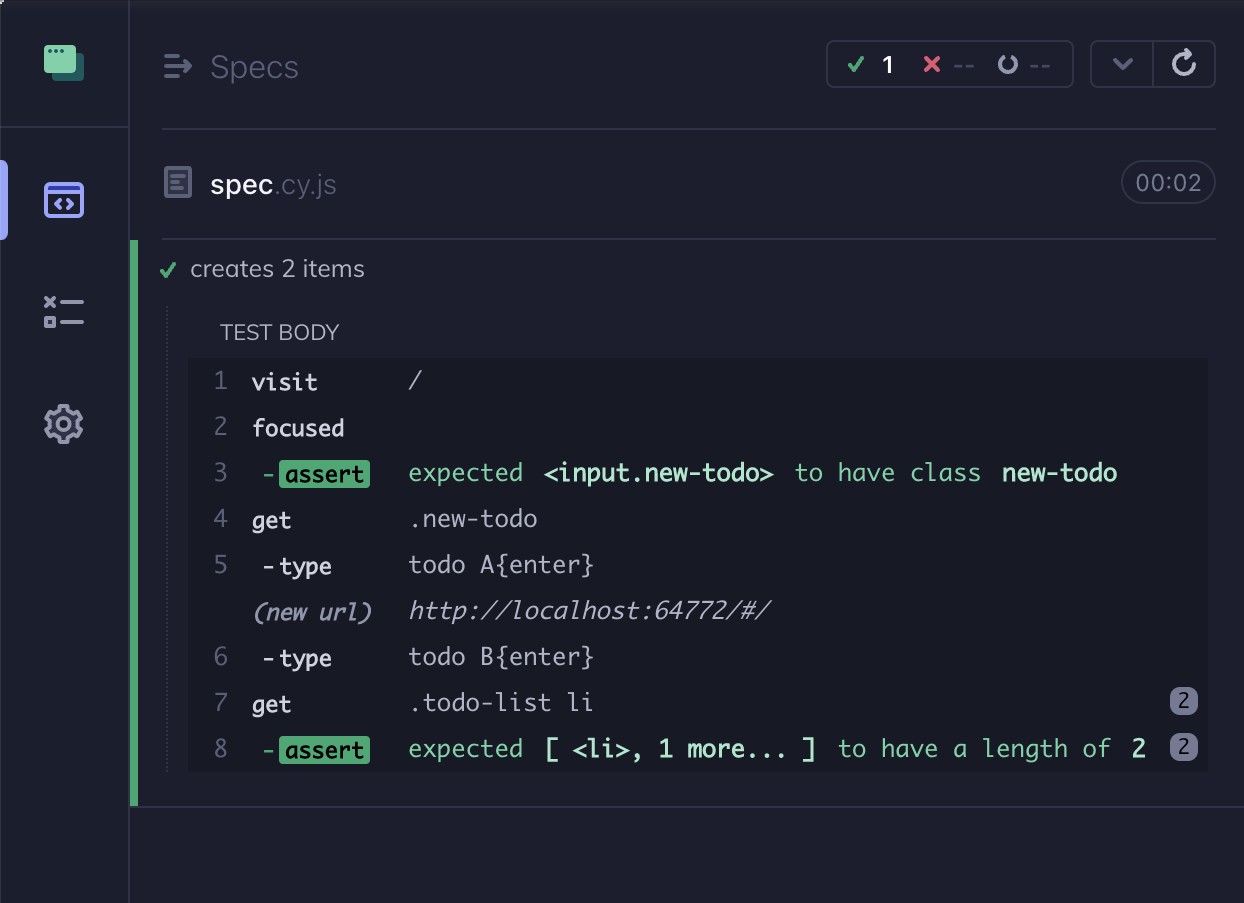Click the '2' count badge on get .todo-list

1183,701
